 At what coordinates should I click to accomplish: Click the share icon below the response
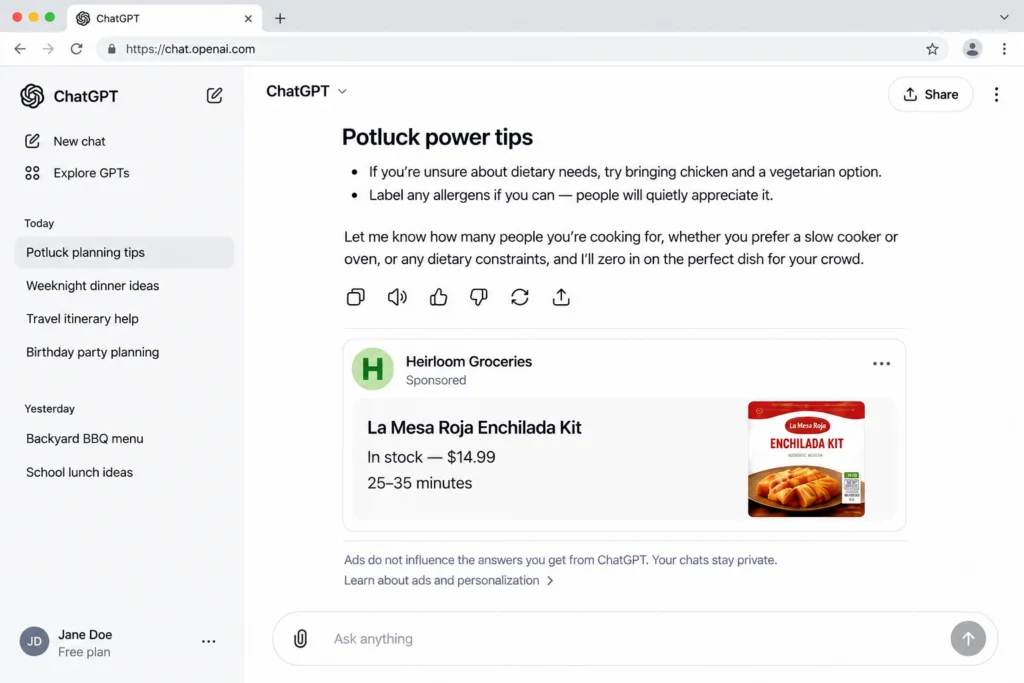tap(561, 297)
